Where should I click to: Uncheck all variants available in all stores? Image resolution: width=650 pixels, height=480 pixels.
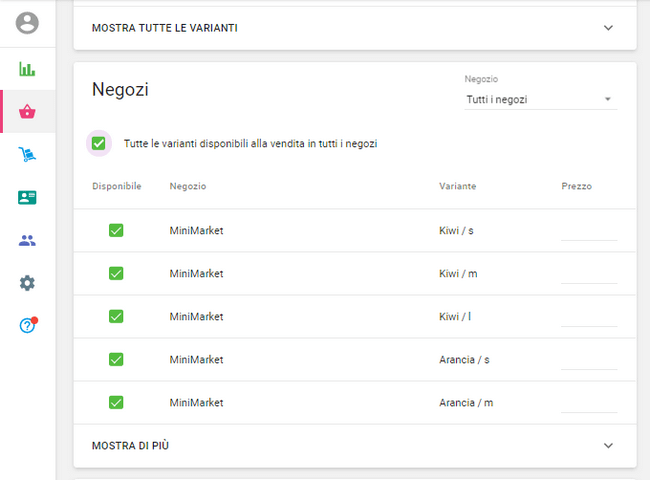(99, 143)
